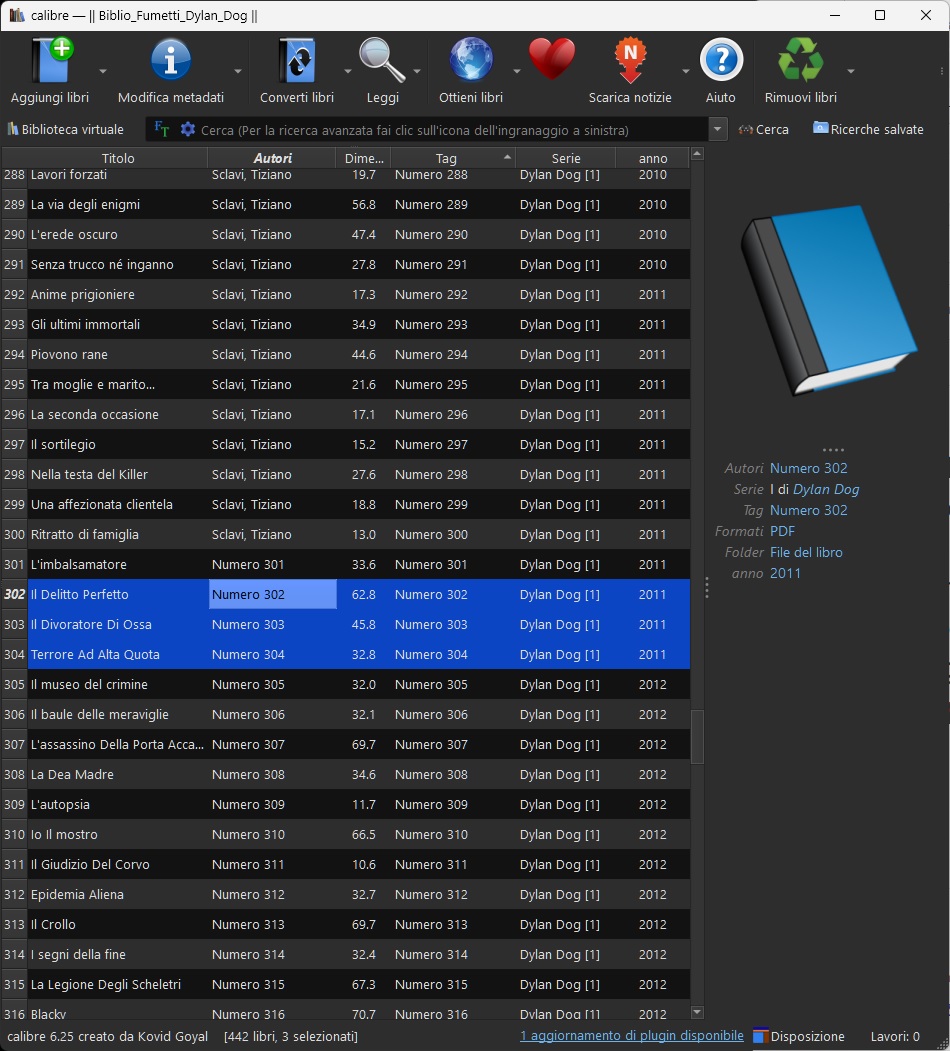Expand Leggi dropdown arrow
950x1051 pixels.
[416, 71]
